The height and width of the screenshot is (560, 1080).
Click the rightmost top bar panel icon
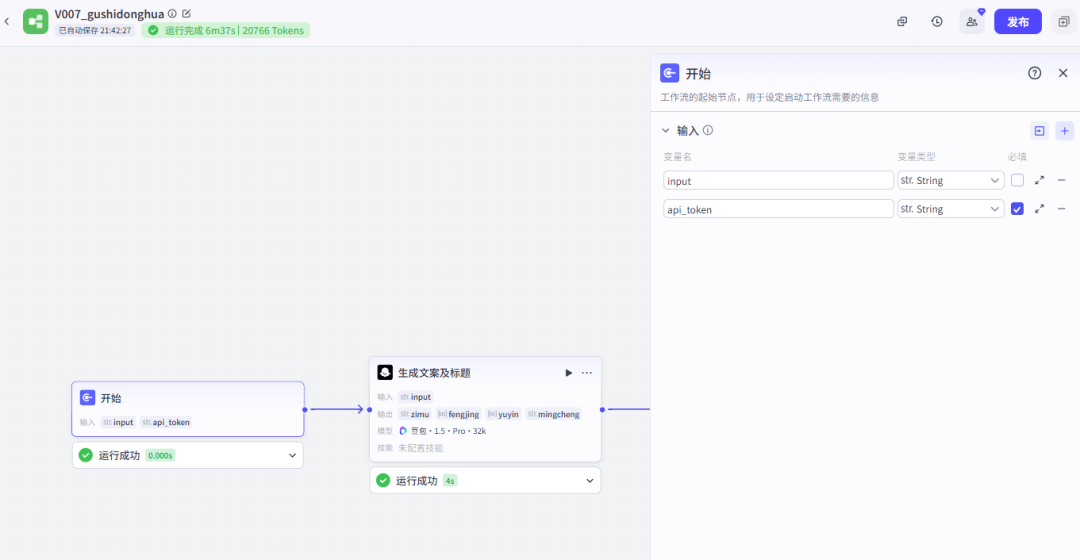1063,21
